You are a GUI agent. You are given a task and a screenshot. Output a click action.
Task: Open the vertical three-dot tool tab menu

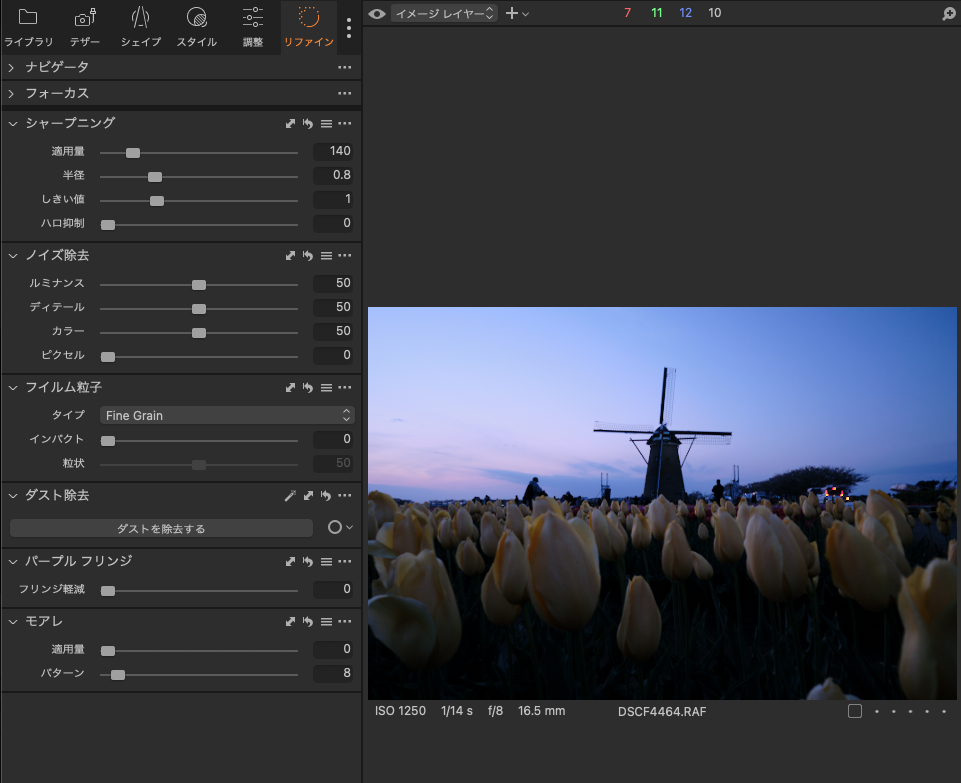click(x=348, y=27)
